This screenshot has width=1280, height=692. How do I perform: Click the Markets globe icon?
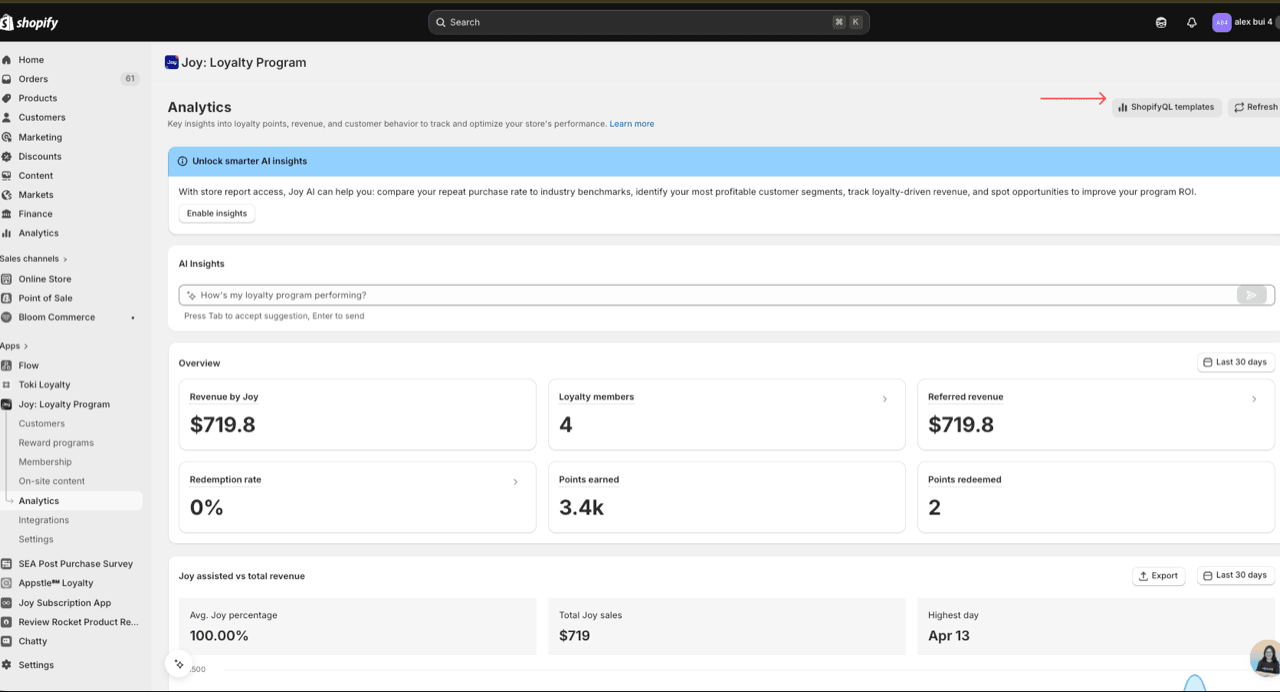tap(7, 194)
